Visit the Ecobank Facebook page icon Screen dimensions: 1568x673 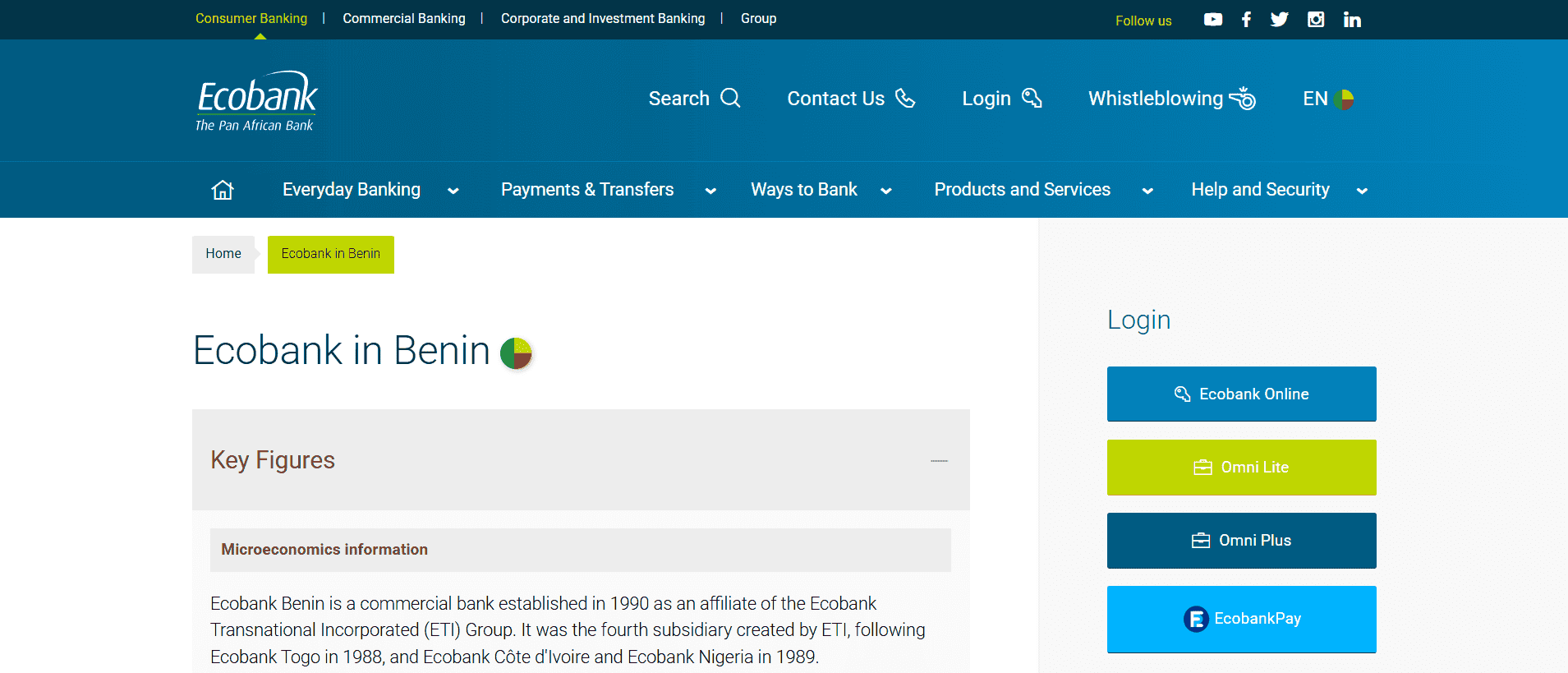tap(1246, 20)
